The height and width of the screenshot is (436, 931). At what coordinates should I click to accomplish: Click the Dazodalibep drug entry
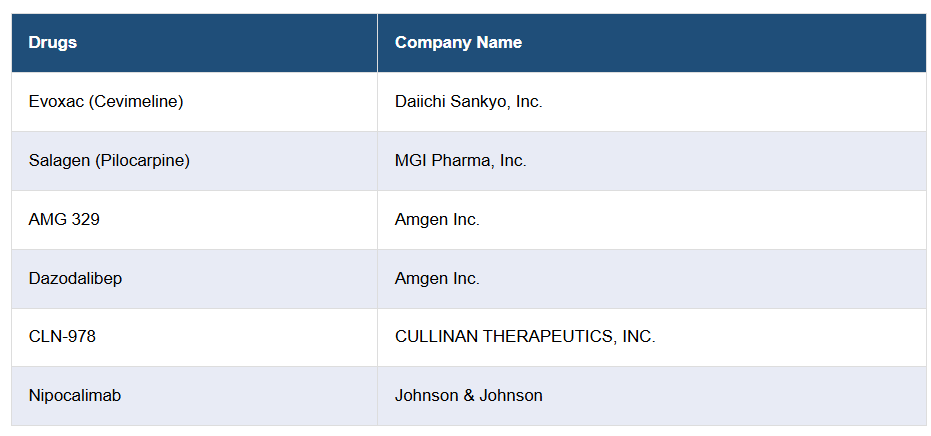(x=75, y=279)
